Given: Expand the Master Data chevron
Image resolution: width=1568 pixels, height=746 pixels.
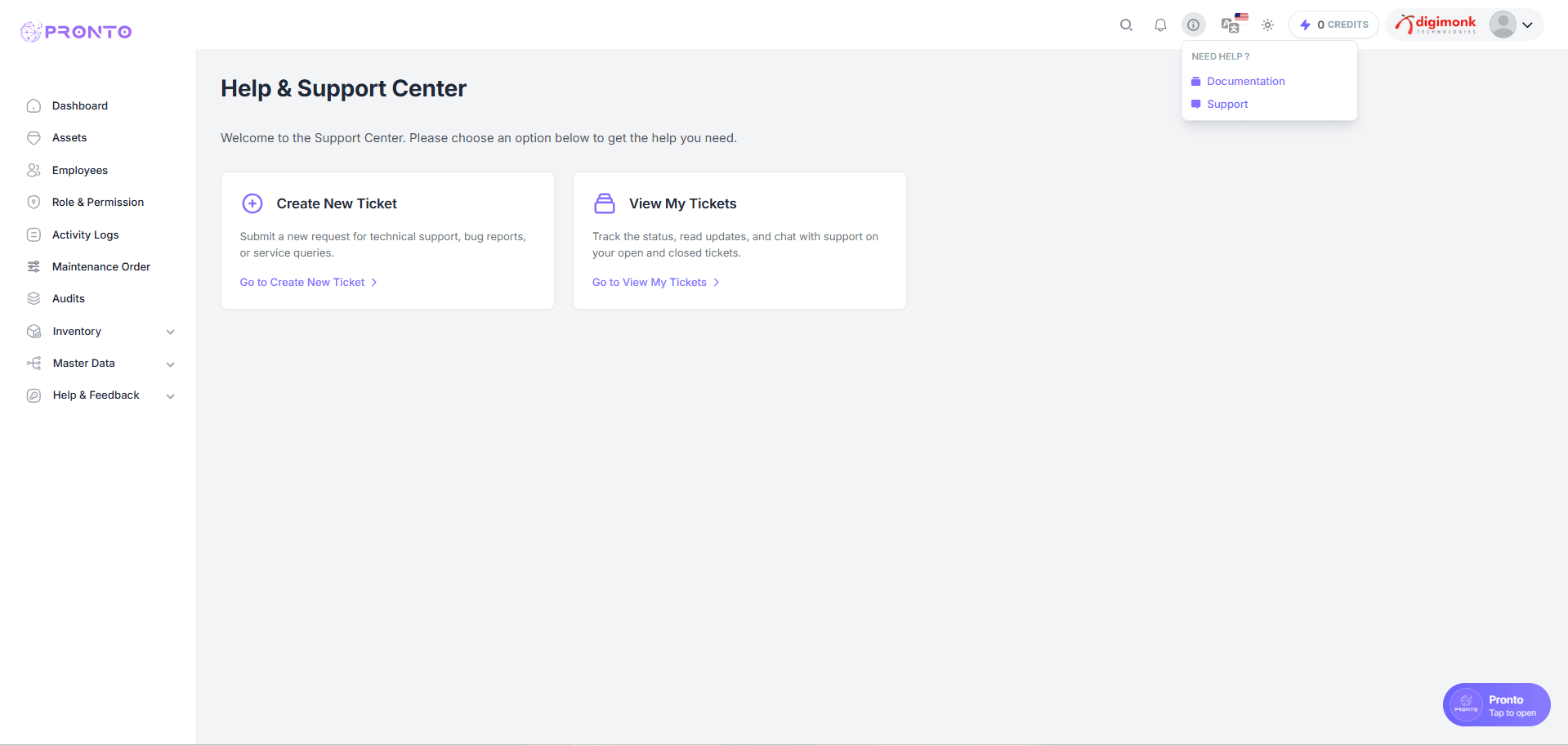Looking at the screenshot, I should (171, 364).
